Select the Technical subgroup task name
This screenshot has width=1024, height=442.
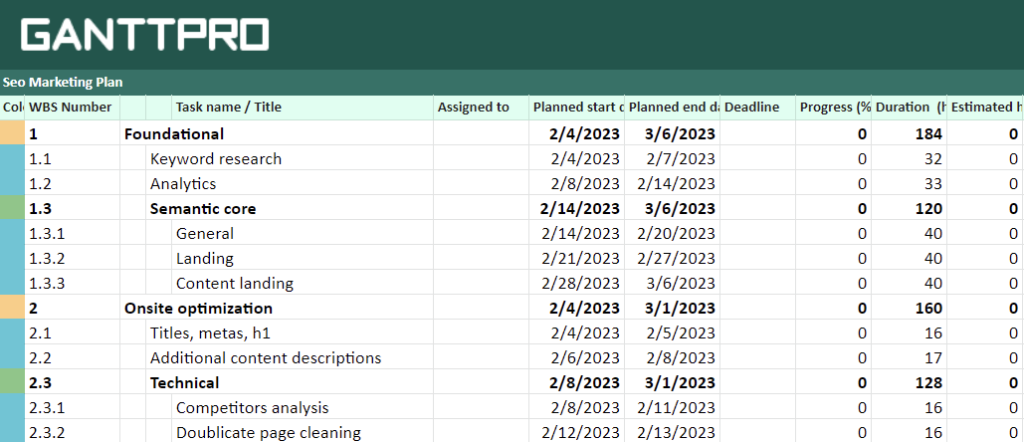point(184,383)
